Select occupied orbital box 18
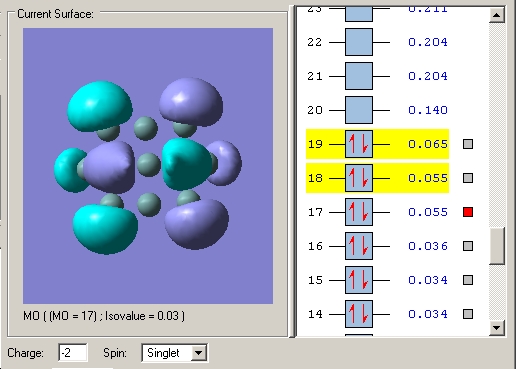Viewport: 516px width, 369px height. tap(359, 178)
